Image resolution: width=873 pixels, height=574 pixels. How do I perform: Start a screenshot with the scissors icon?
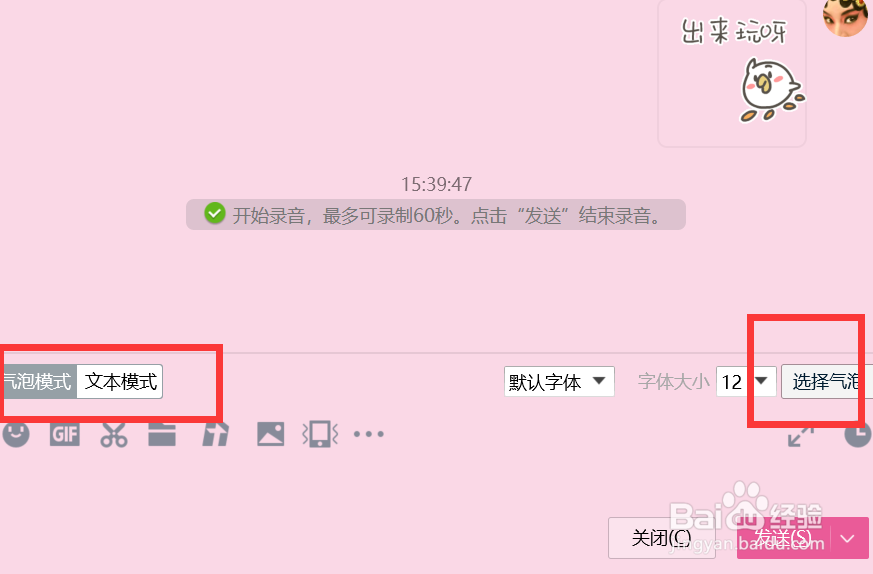click(x=114, y=434)
